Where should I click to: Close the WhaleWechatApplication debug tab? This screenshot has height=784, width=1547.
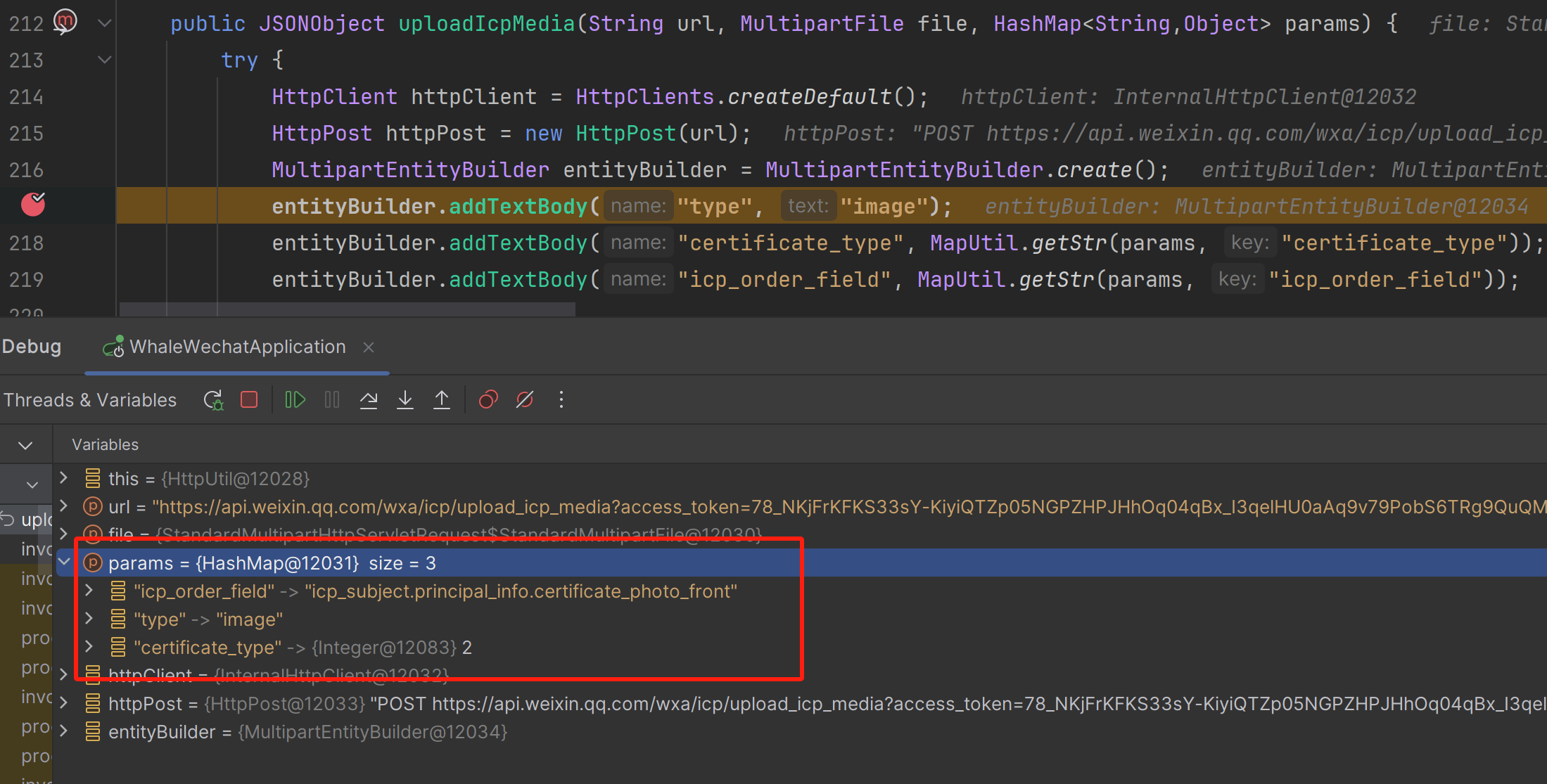tap(369, 347)
